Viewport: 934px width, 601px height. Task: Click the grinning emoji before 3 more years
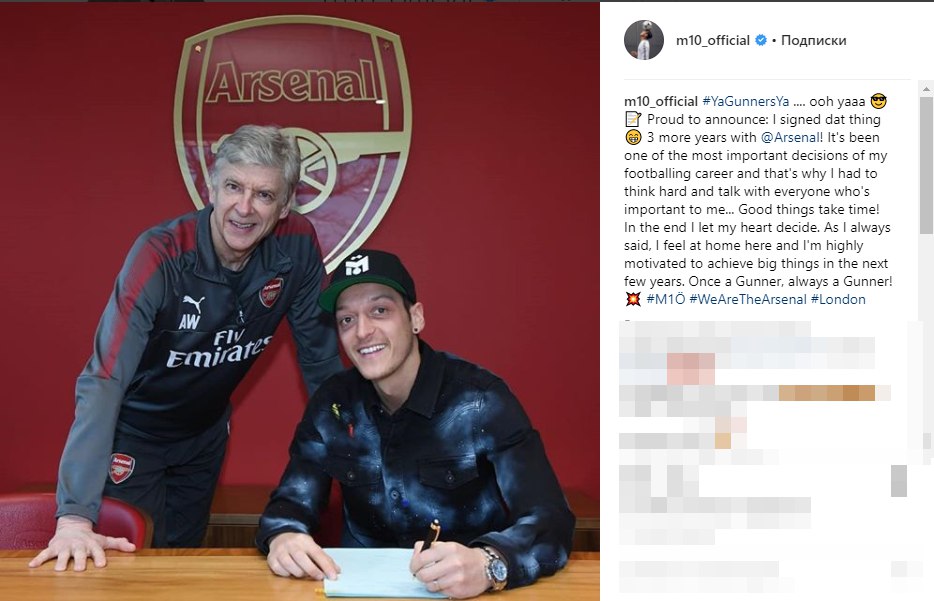click(x=633, y=137)
